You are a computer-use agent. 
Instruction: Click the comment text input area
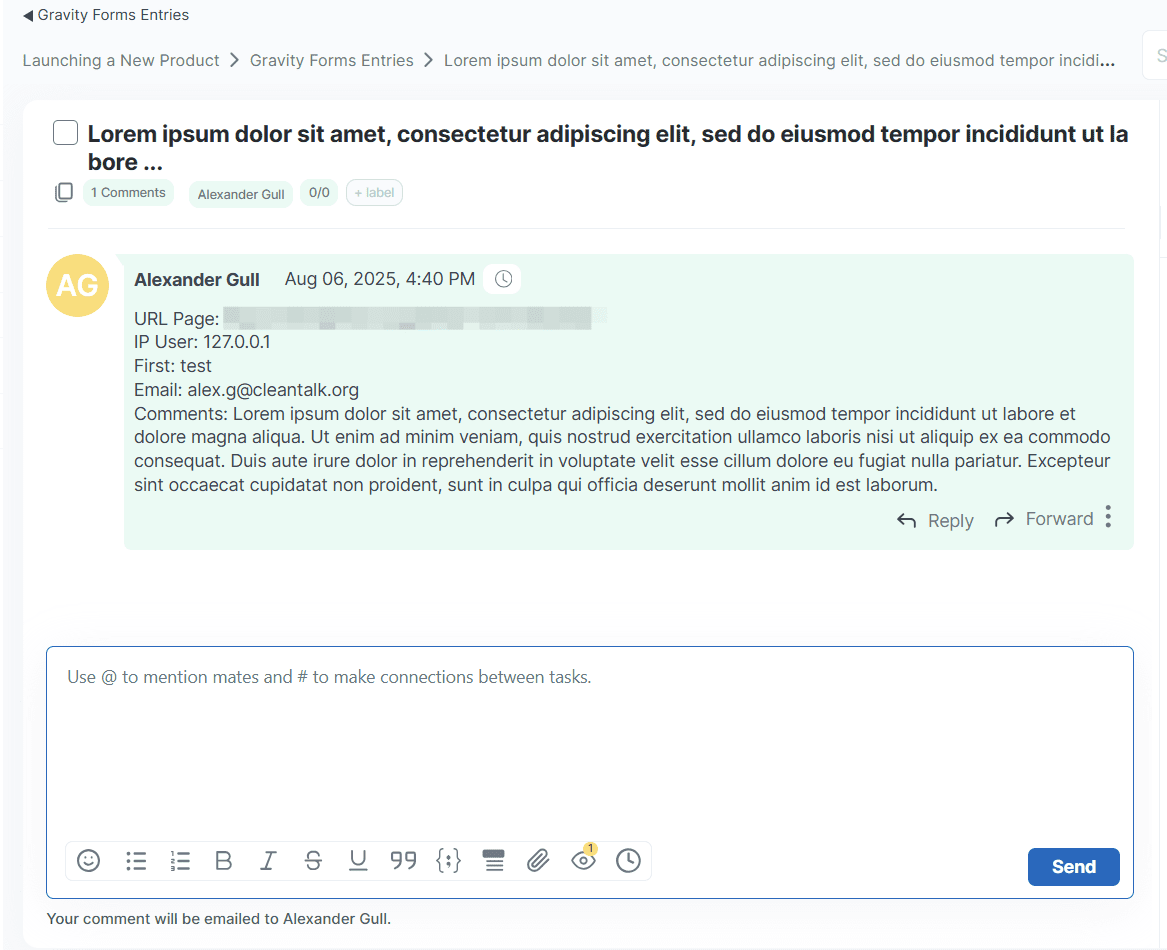click(590, 740)
